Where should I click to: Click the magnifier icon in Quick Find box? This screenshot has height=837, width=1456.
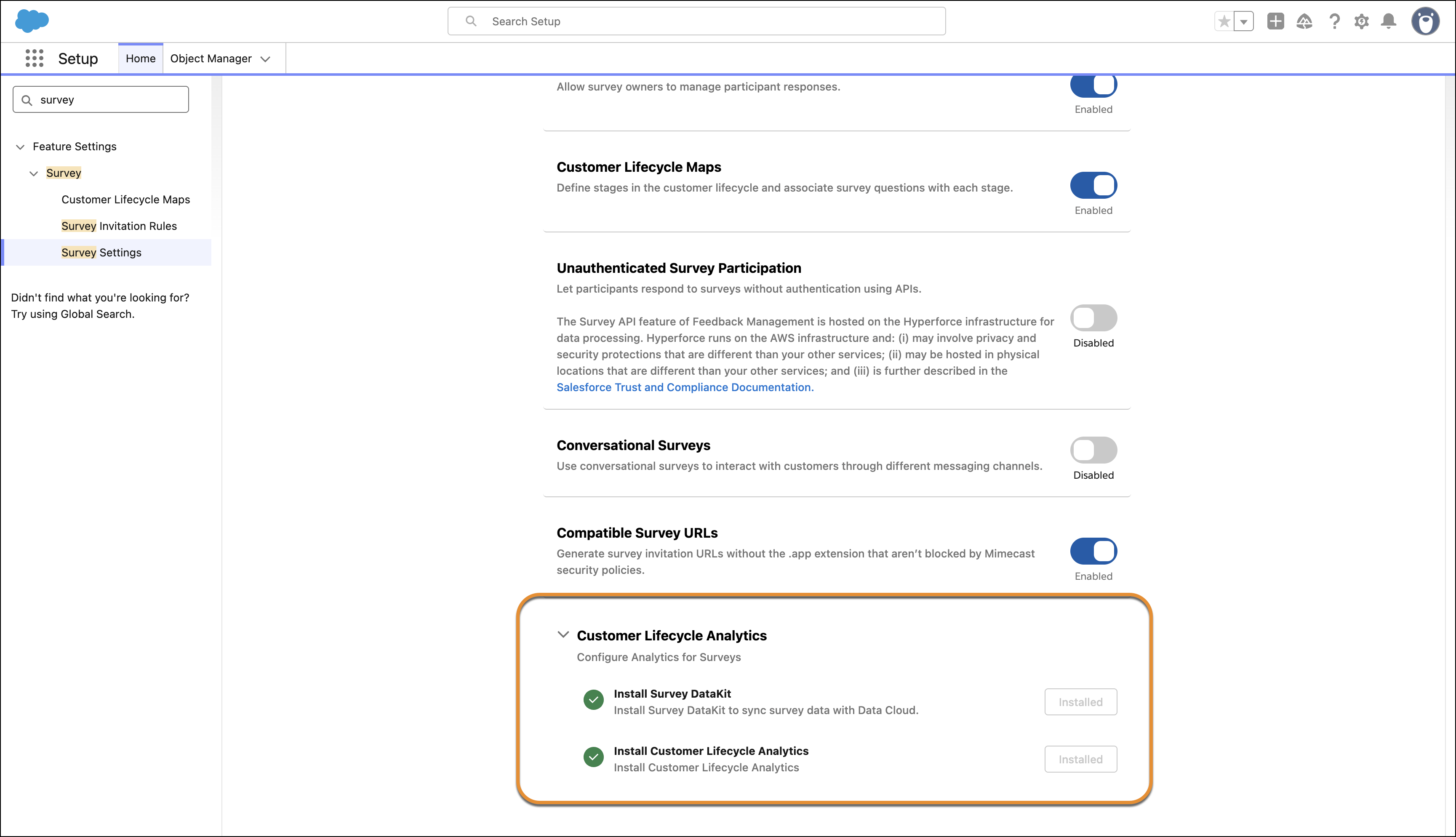(x=27, y=100)
